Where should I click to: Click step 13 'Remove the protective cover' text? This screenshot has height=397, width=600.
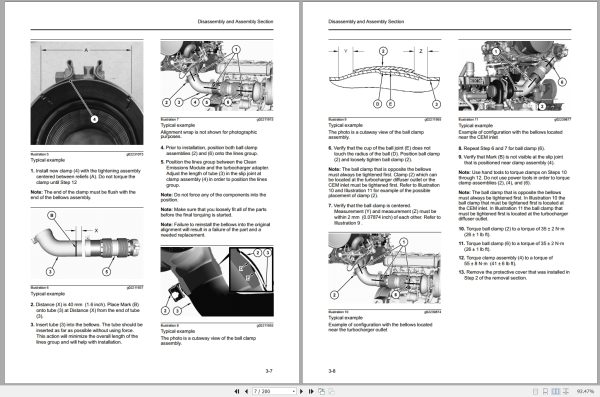point(514,275)
